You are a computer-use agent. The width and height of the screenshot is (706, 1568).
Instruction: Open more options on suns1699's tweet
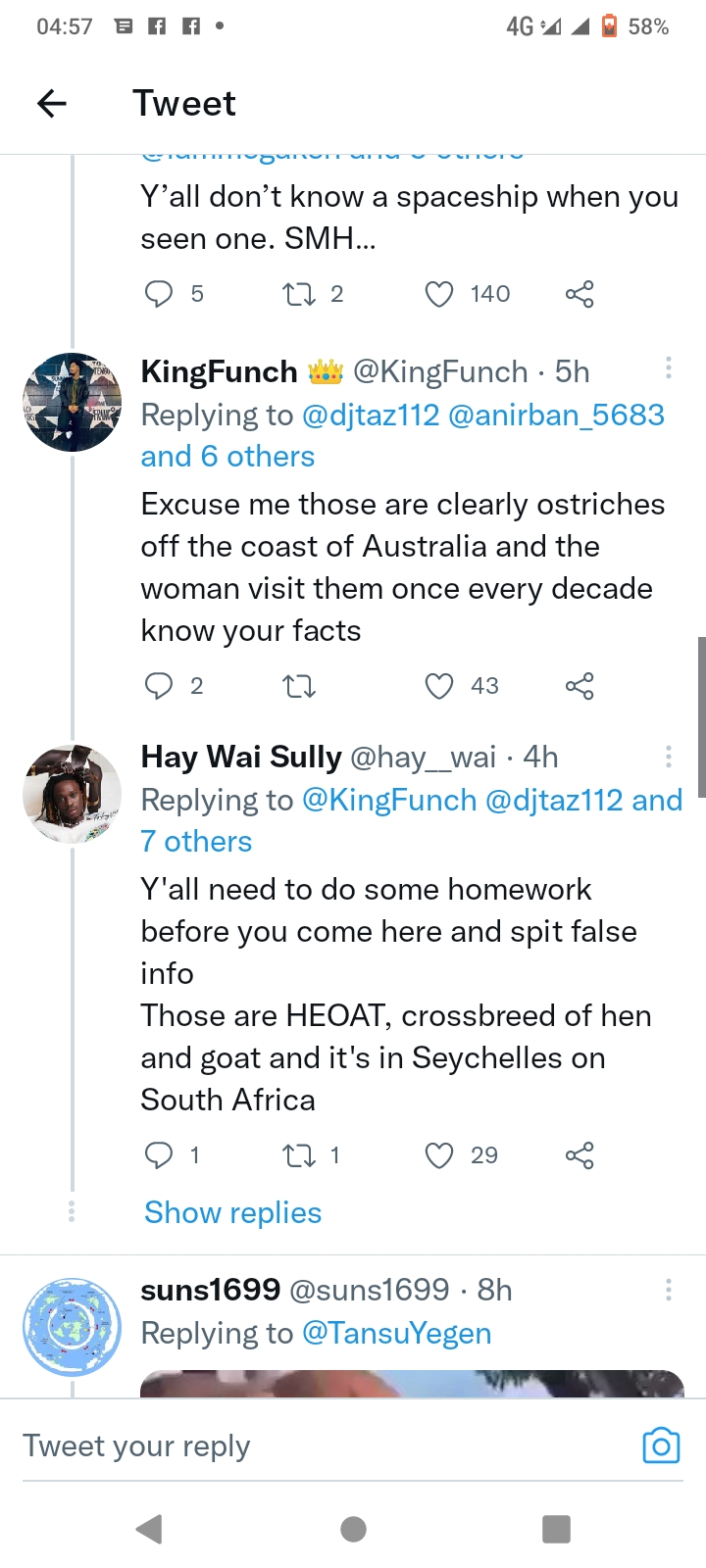click(669, 1289)
